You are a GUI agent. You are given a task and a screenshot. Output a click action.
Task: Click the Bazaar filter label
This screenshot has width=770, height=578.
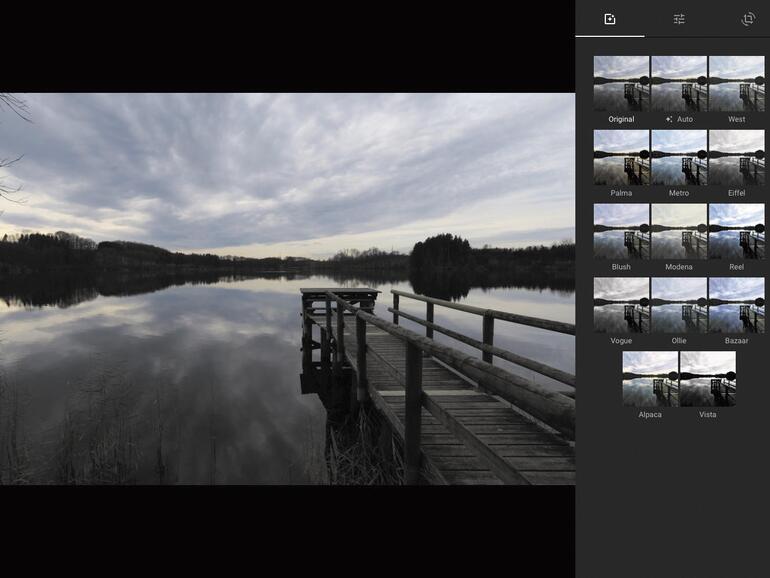coord(737,340)
